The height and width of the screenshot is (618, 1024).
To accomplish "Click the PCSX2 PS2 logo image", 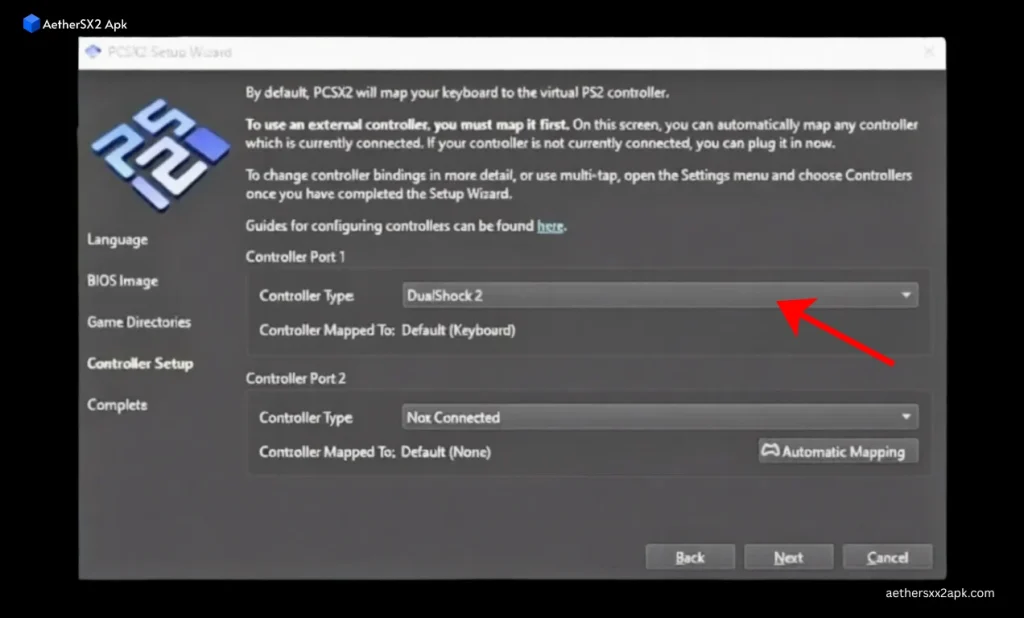I will [x=160, y=155].
